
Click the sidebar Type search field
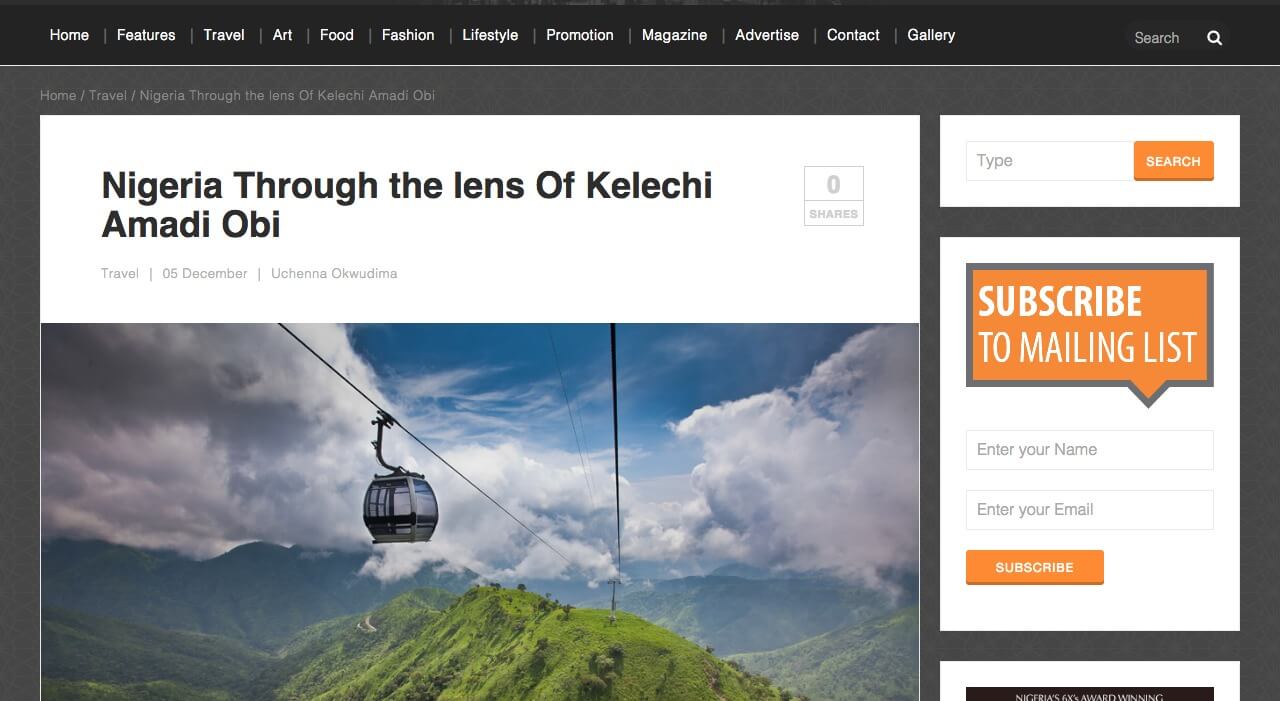(x=1050, y=161)
